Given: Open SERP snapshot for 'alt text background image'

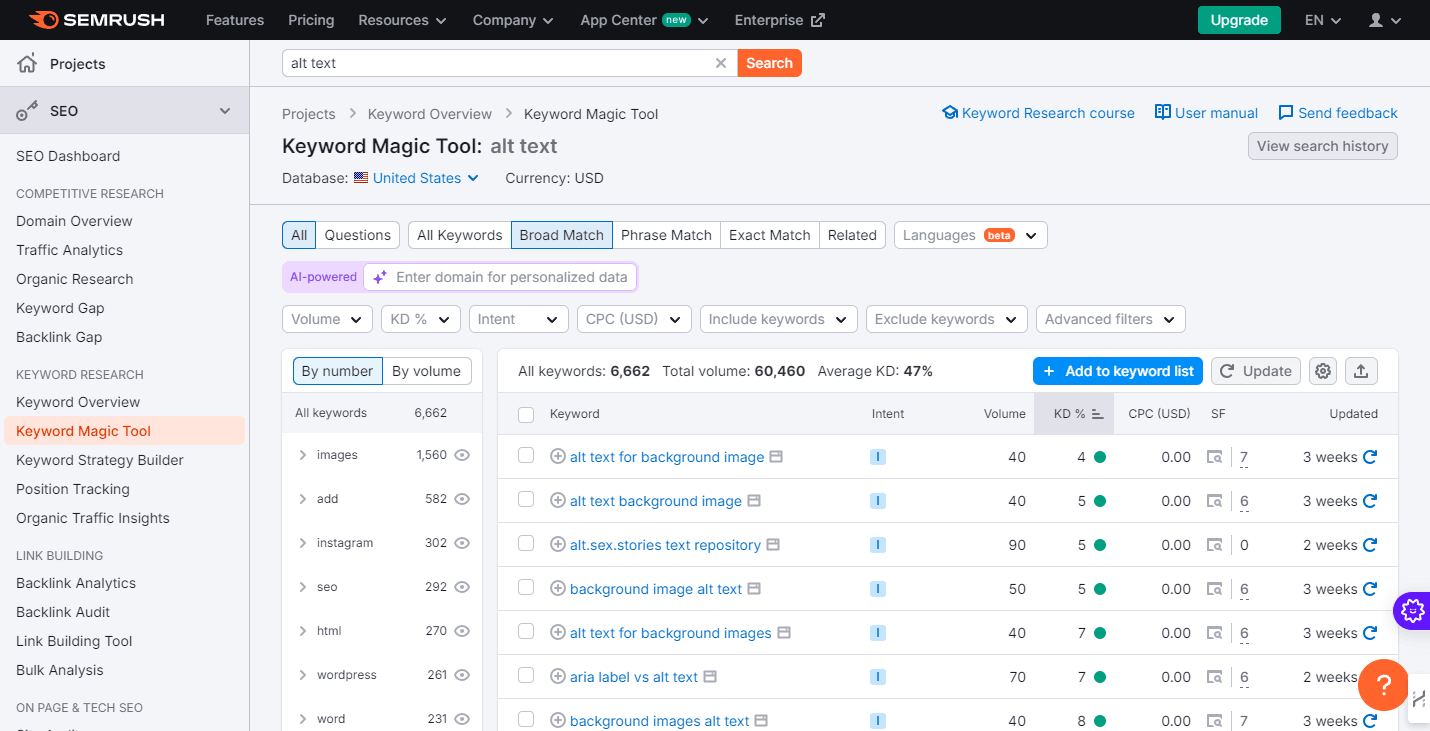Looking at the screenshot, I should click(1214, 501).
